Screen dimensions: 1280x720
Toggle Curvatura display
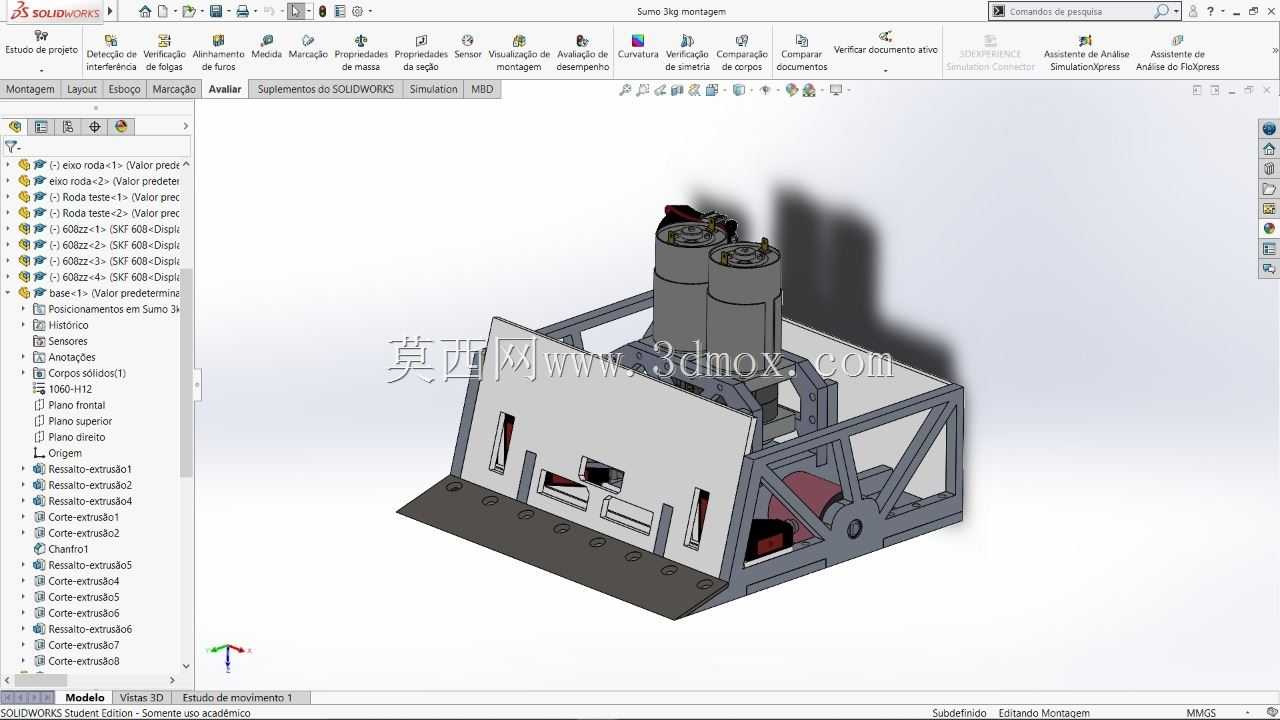pos(638,47)
